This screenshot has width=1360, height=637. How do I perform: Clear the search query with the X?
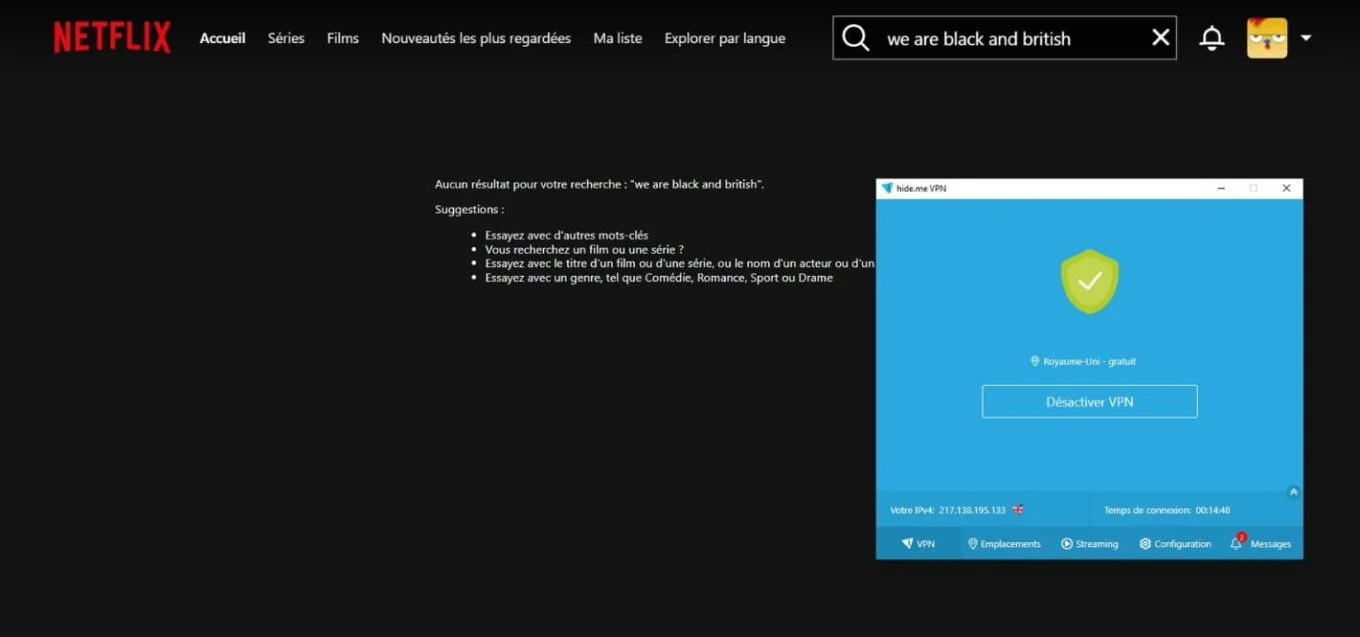click(x=1160, y=38)
